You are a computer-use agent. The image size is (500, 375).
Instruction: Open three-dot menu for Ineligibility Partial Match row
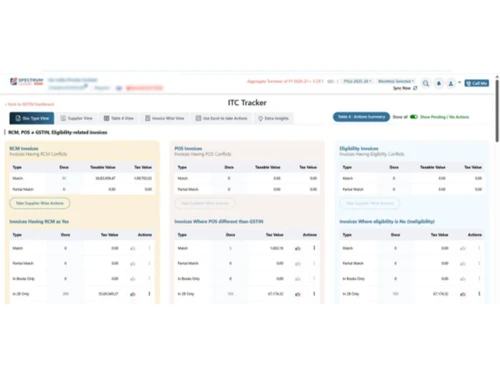tap(479, 263)
